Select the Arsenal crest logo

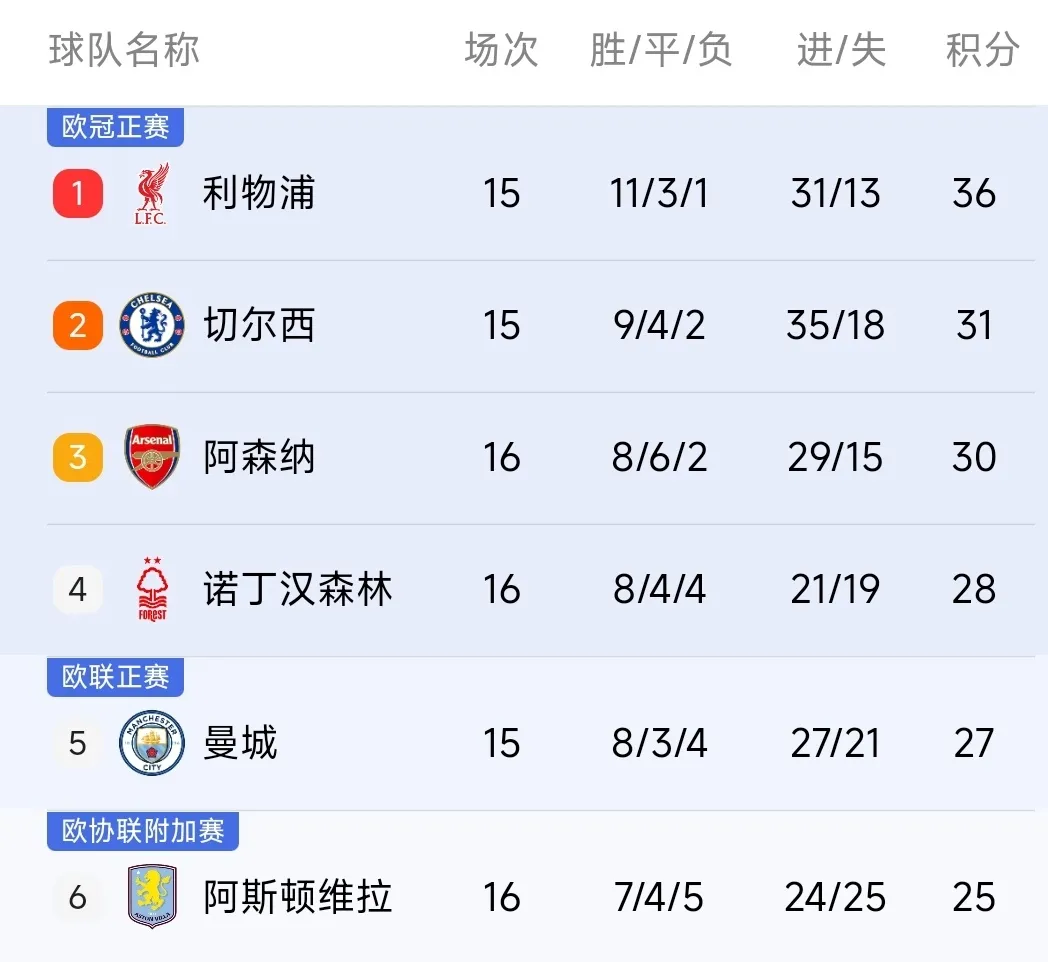coord(152,457)
